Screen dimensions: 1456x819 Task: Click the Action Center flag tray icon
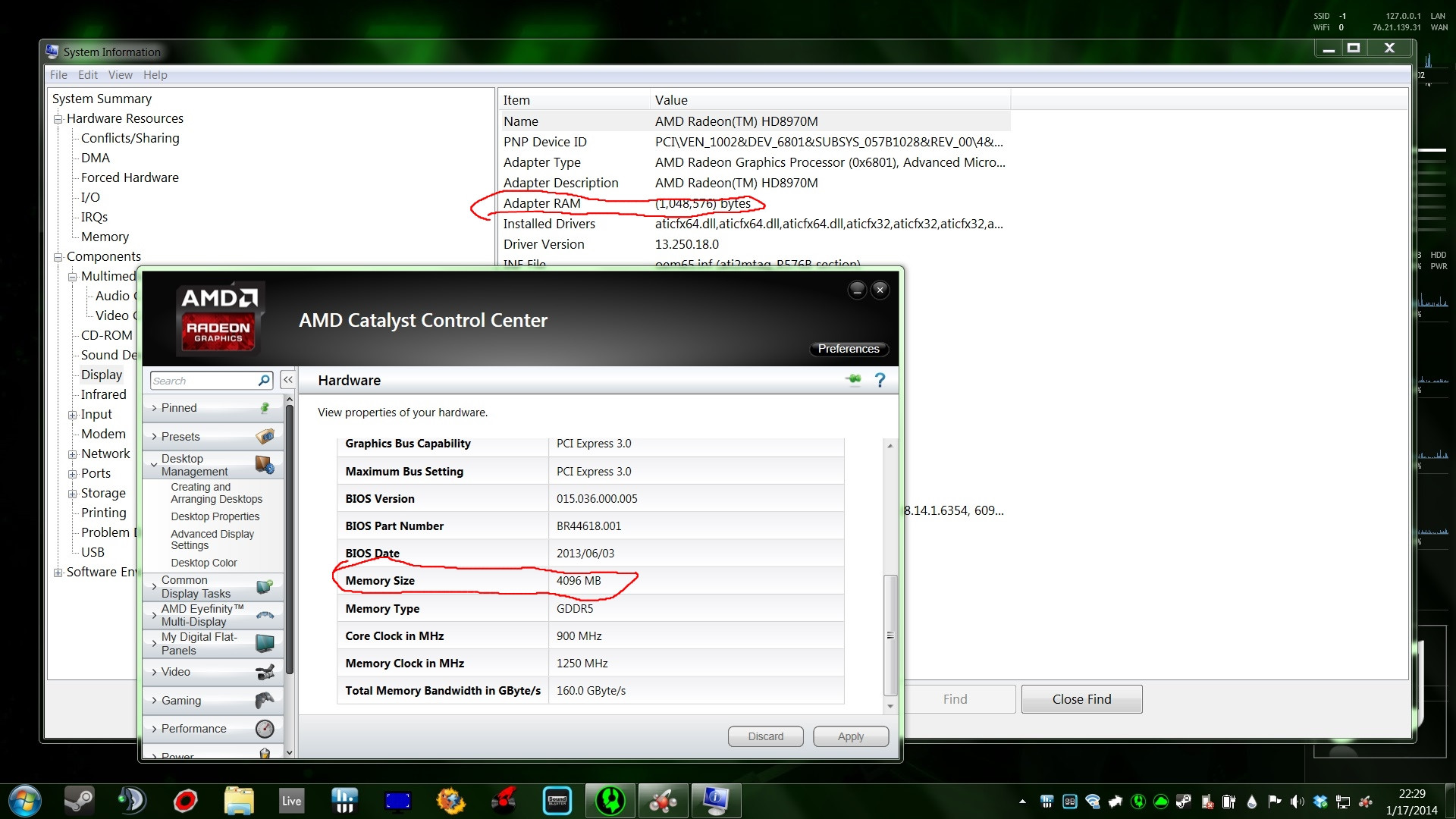(x=1275, y=802)
